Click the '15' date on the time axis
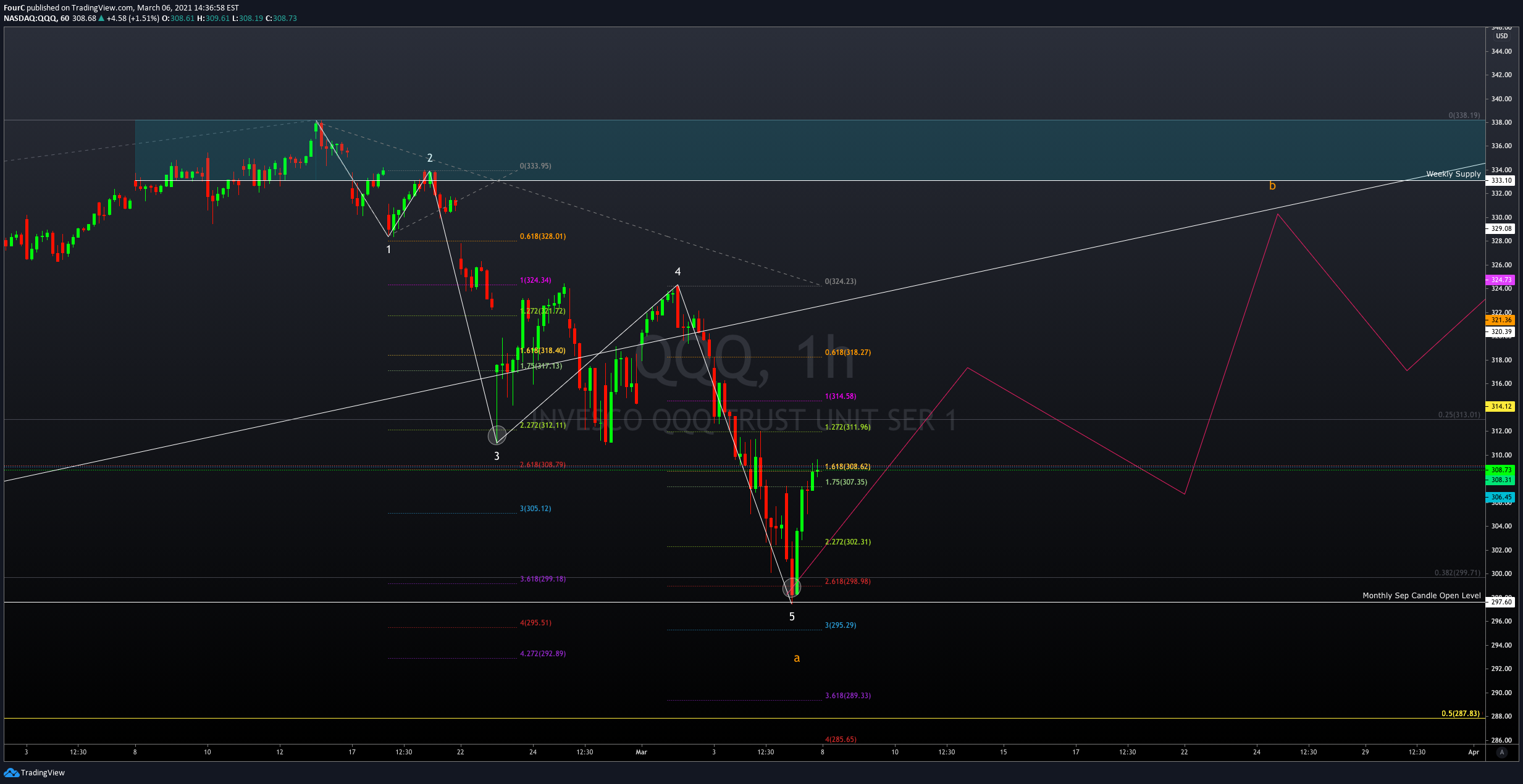The height and width of the screenshot is (784, 1523). click(x=1004, y=752)
